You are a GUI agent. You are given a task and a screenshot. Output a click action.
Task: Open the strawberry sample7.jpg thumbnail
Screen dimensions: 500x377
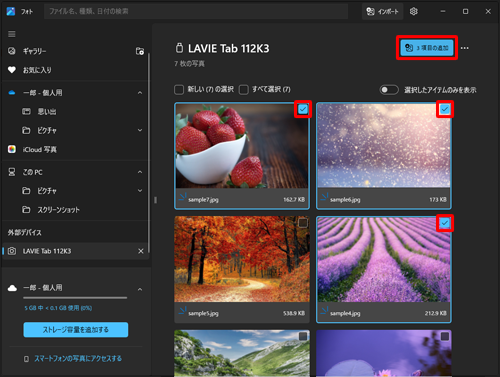tap(242, 146)
